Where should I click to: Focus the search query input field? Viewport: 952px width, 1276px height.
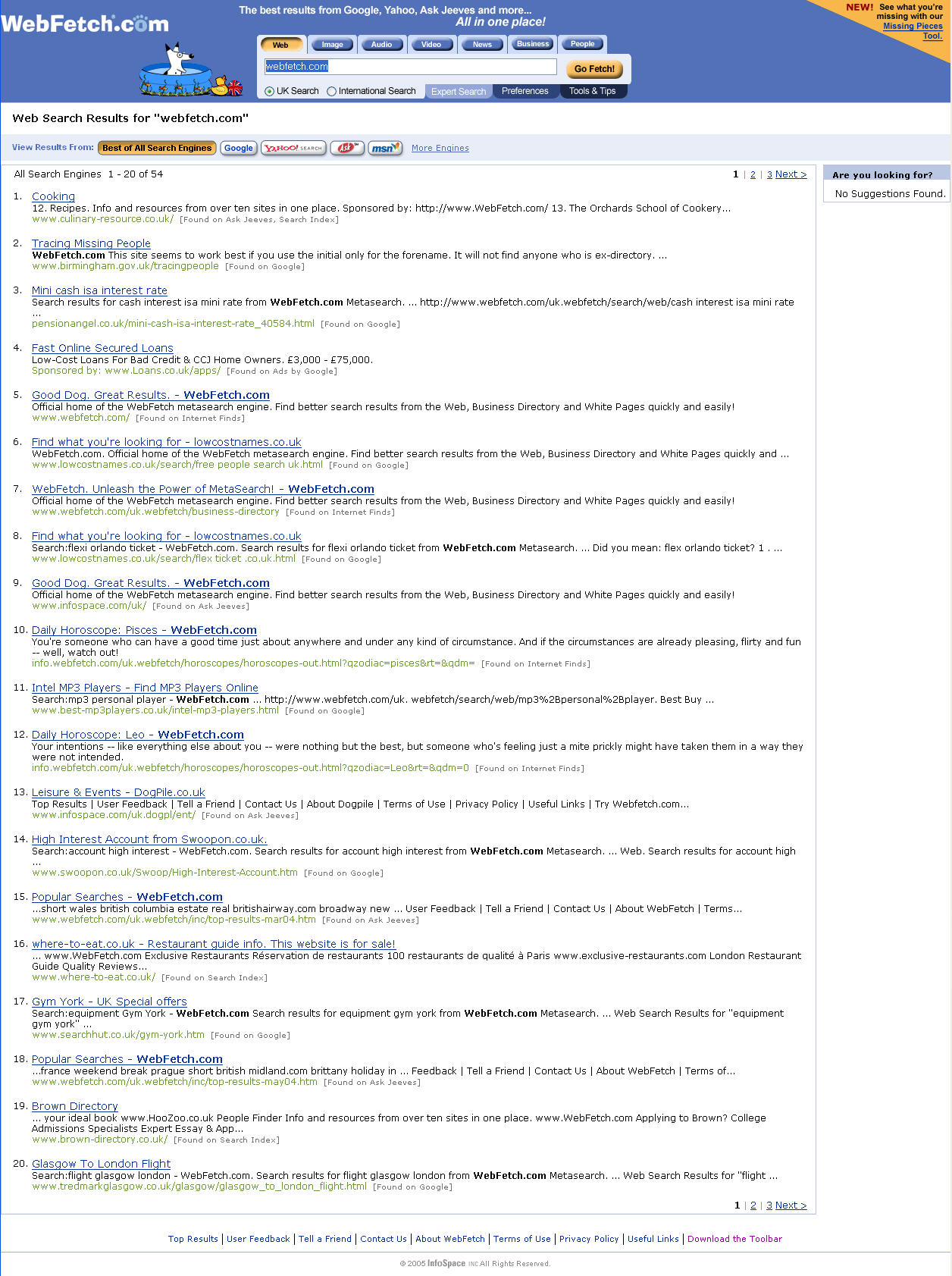click(x=410, y=67)
